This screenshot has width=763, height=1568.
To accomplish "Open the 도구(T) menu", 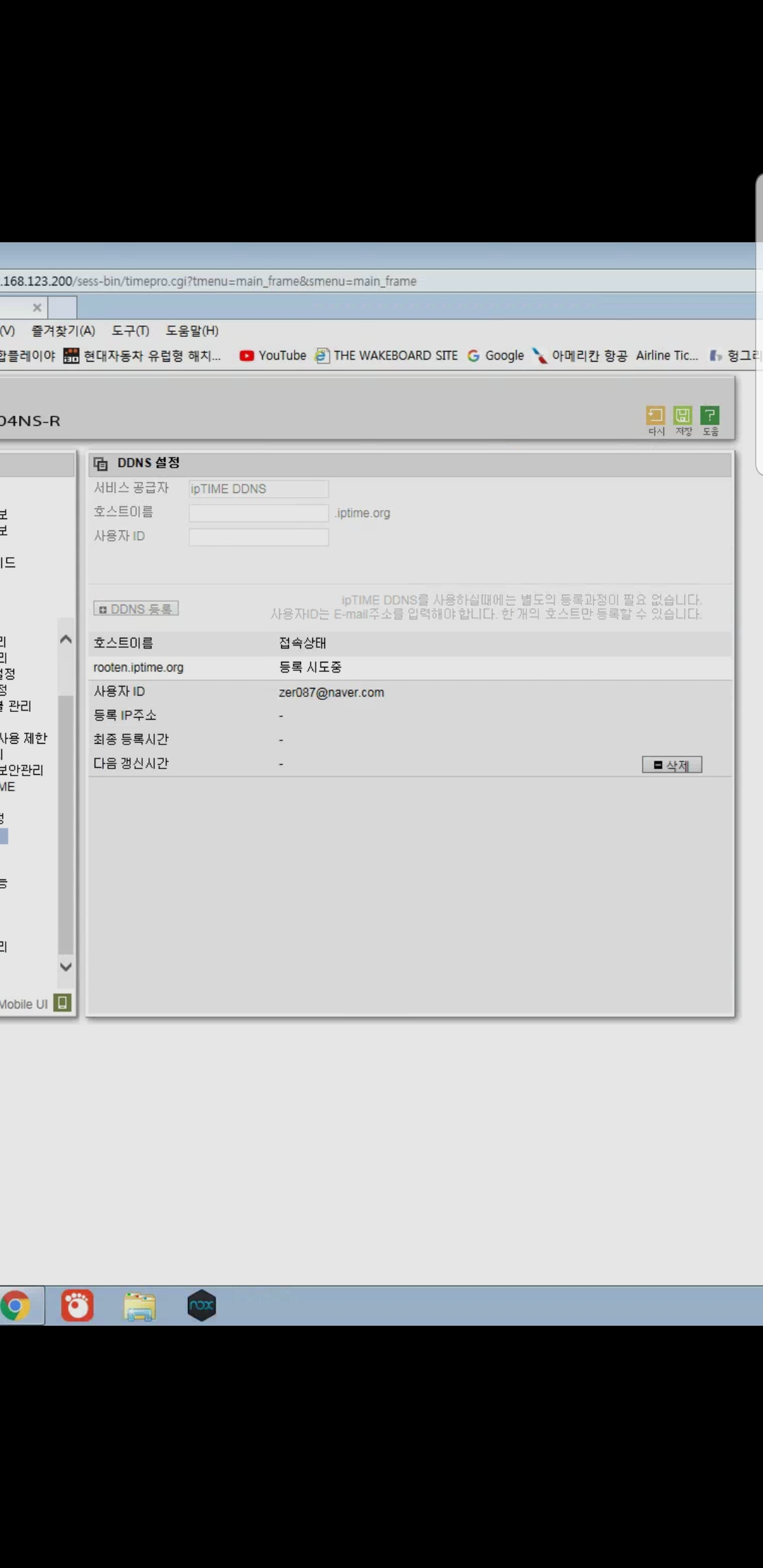I will pyautogui.click(x=131, y=331).
